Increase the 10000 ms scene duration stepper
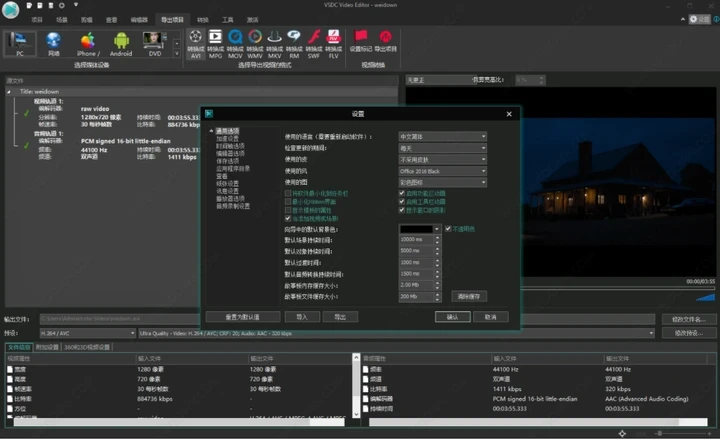The height and width of the screenshot is (440, 720). 437,237
